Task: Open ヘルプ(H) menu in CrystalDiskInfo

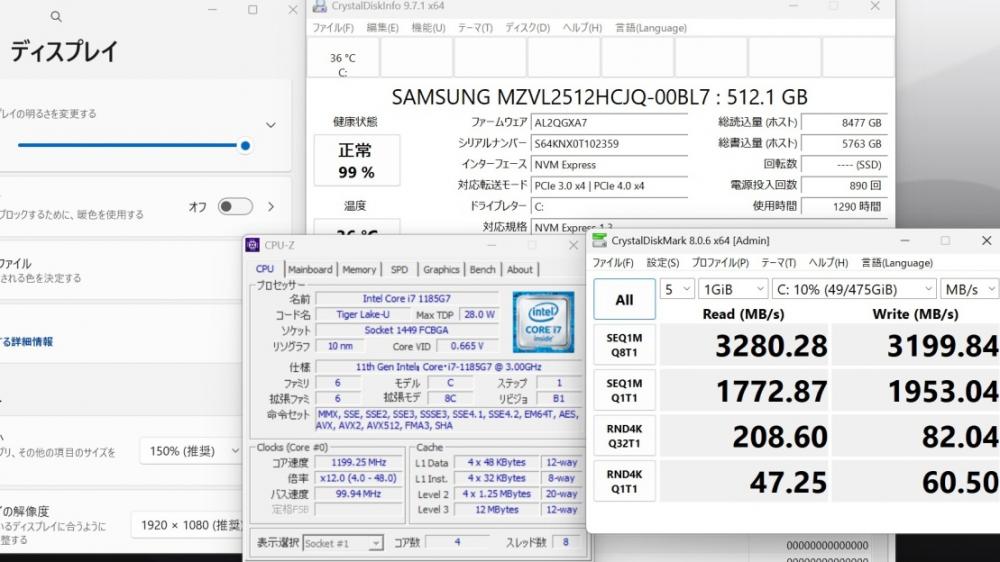Action: (582, 28)
